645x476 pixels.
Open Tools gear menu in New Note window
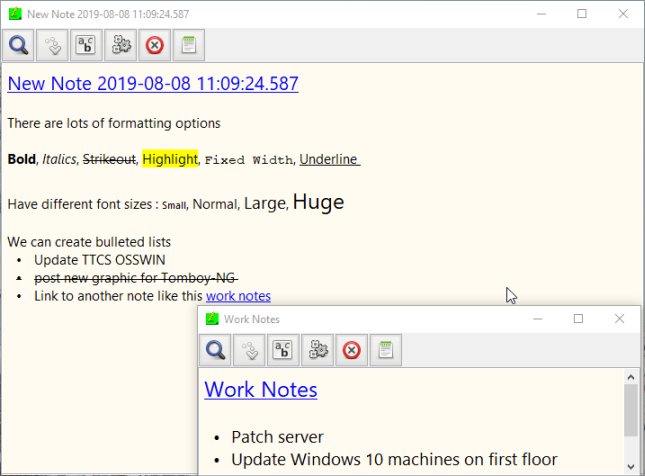[x=121, y=45]
